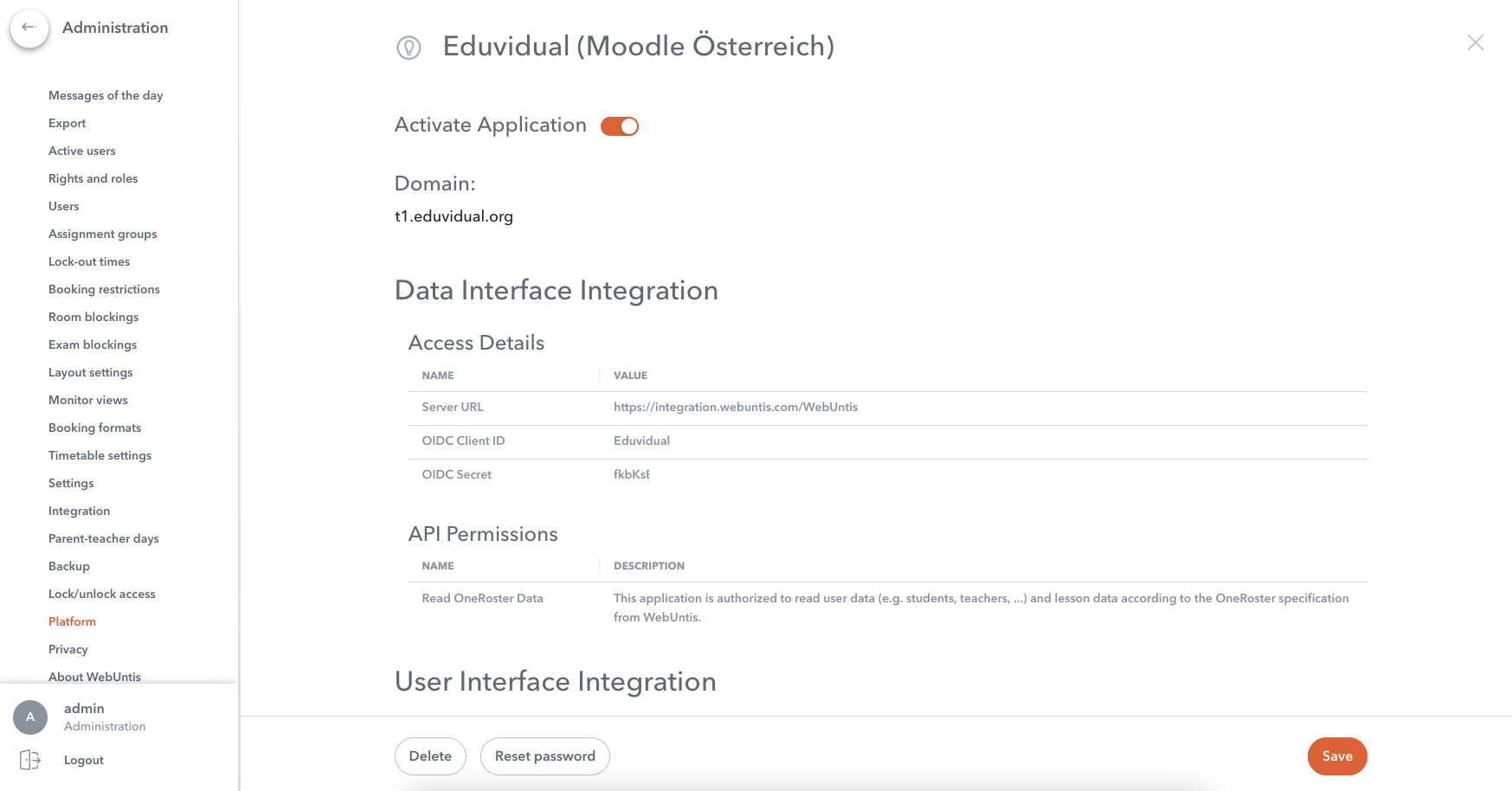
Task: Open the Integration section
Action: (80, 511)
